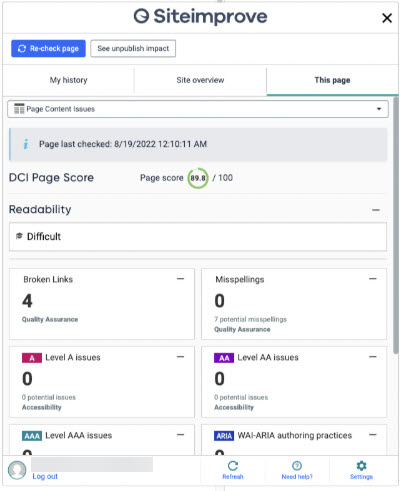402x491 pixels.
Task: Click the Log out link
Action: tap(45, 476)
